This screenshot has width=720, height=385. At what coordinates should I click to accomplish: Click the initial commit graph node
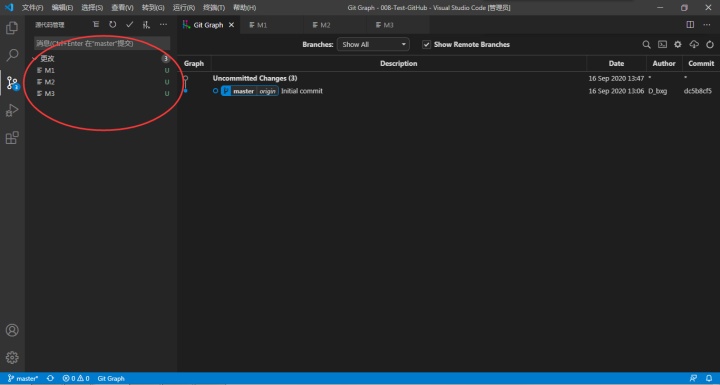[x=186, y=91]
